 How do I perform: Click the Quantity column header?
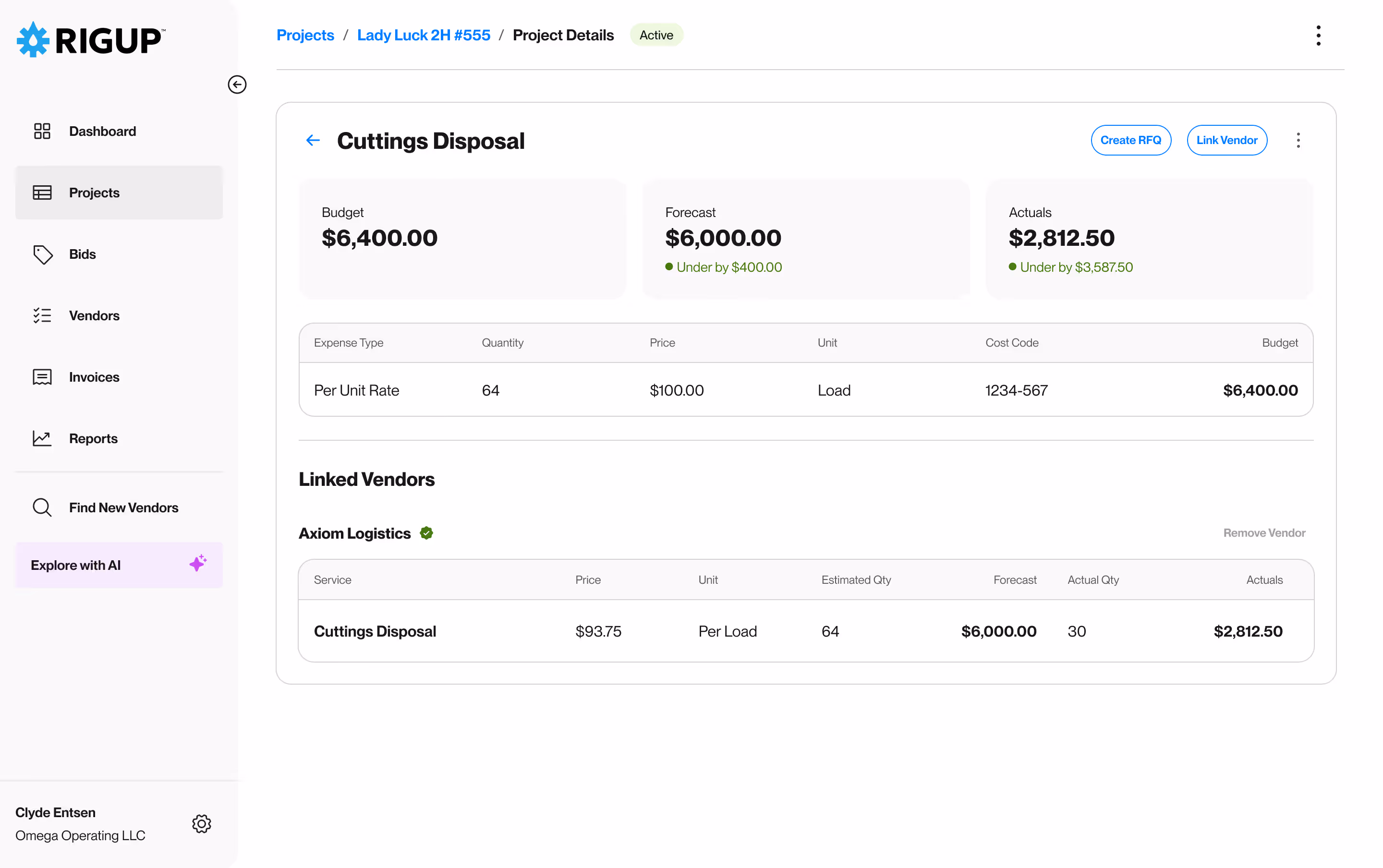(x=502, y=343)
